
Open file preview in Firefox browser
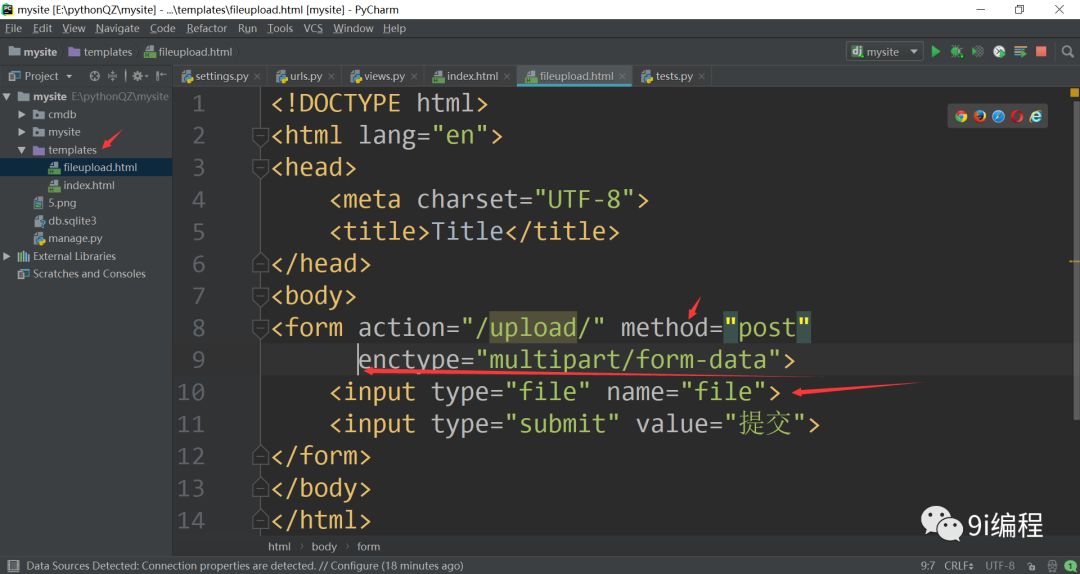point(980,116)
